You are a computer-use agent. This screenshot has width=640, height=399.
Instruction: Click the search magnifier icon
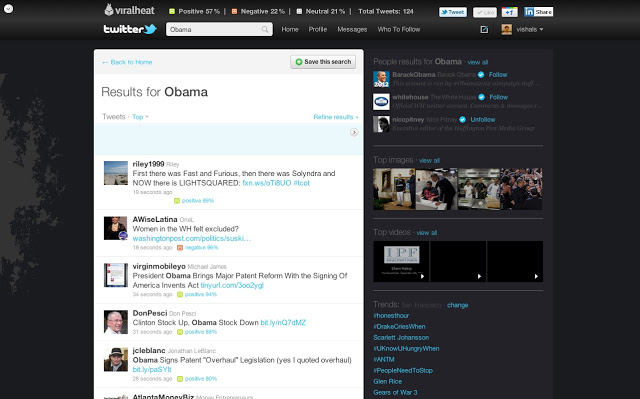pyautogui.click(x=265, y=29)
